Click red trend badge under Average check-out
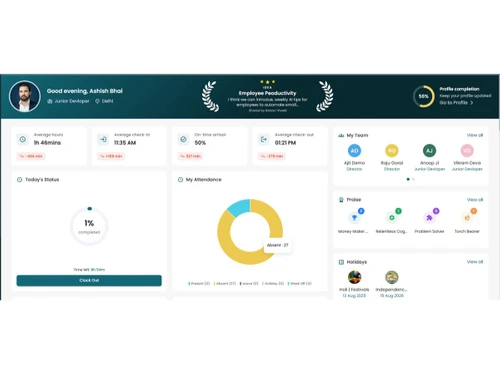This screenshot has width=500, height=375. [272, 156]
